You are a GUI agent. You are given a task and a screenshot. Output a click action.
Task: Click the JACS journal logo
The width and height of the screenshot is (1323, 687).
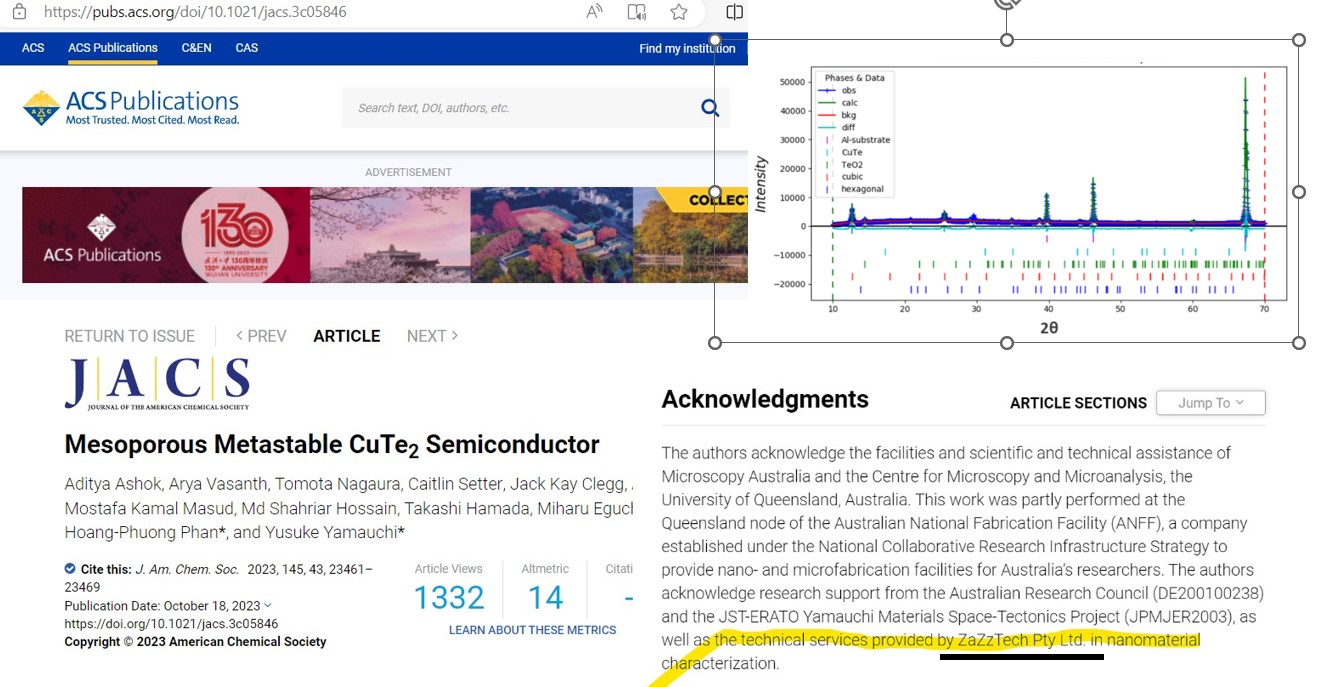[x=157, y=384]
